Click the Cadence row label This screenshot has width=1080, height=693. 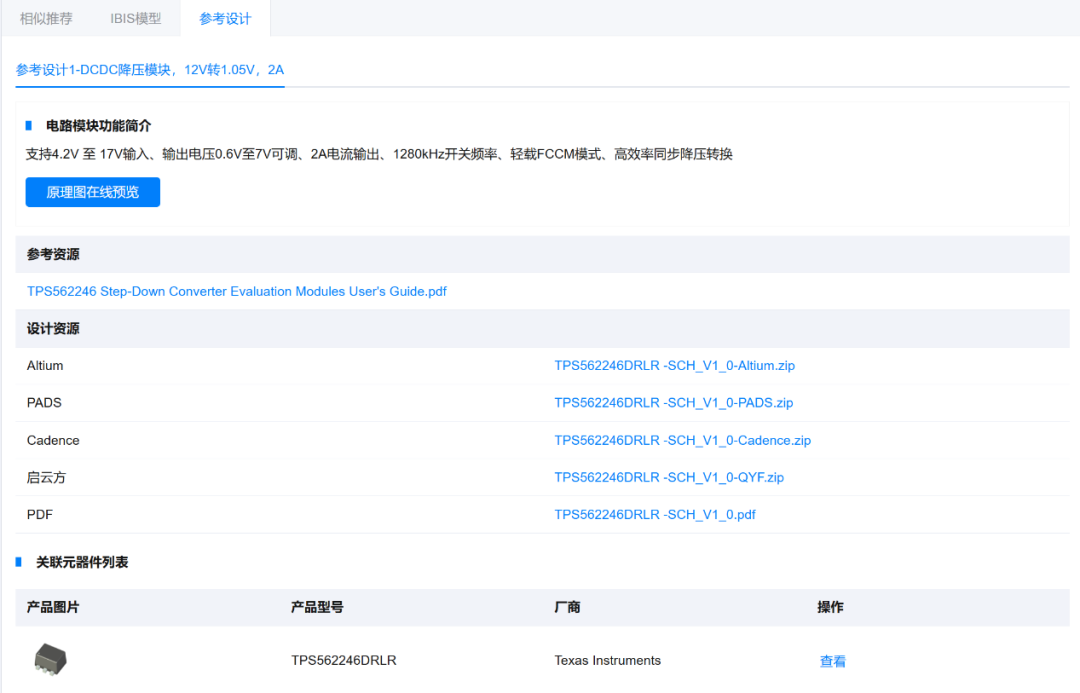click(x=53, y=440)
